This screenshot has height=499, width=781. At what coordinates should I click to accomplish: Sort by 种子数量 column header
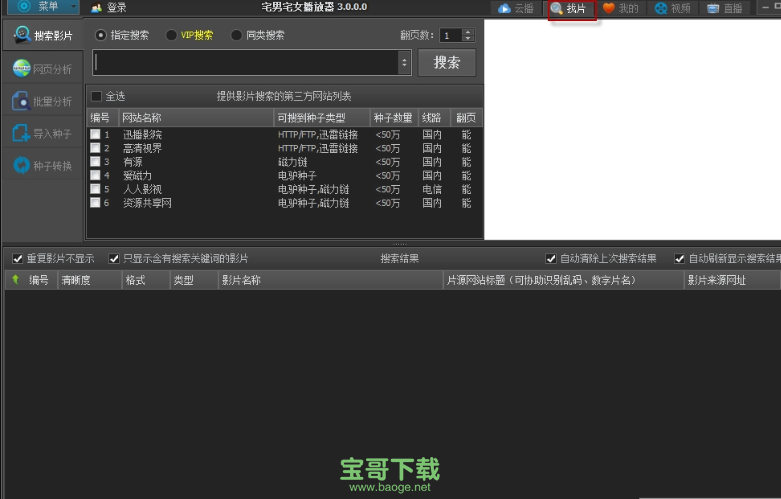pos(394,118)
